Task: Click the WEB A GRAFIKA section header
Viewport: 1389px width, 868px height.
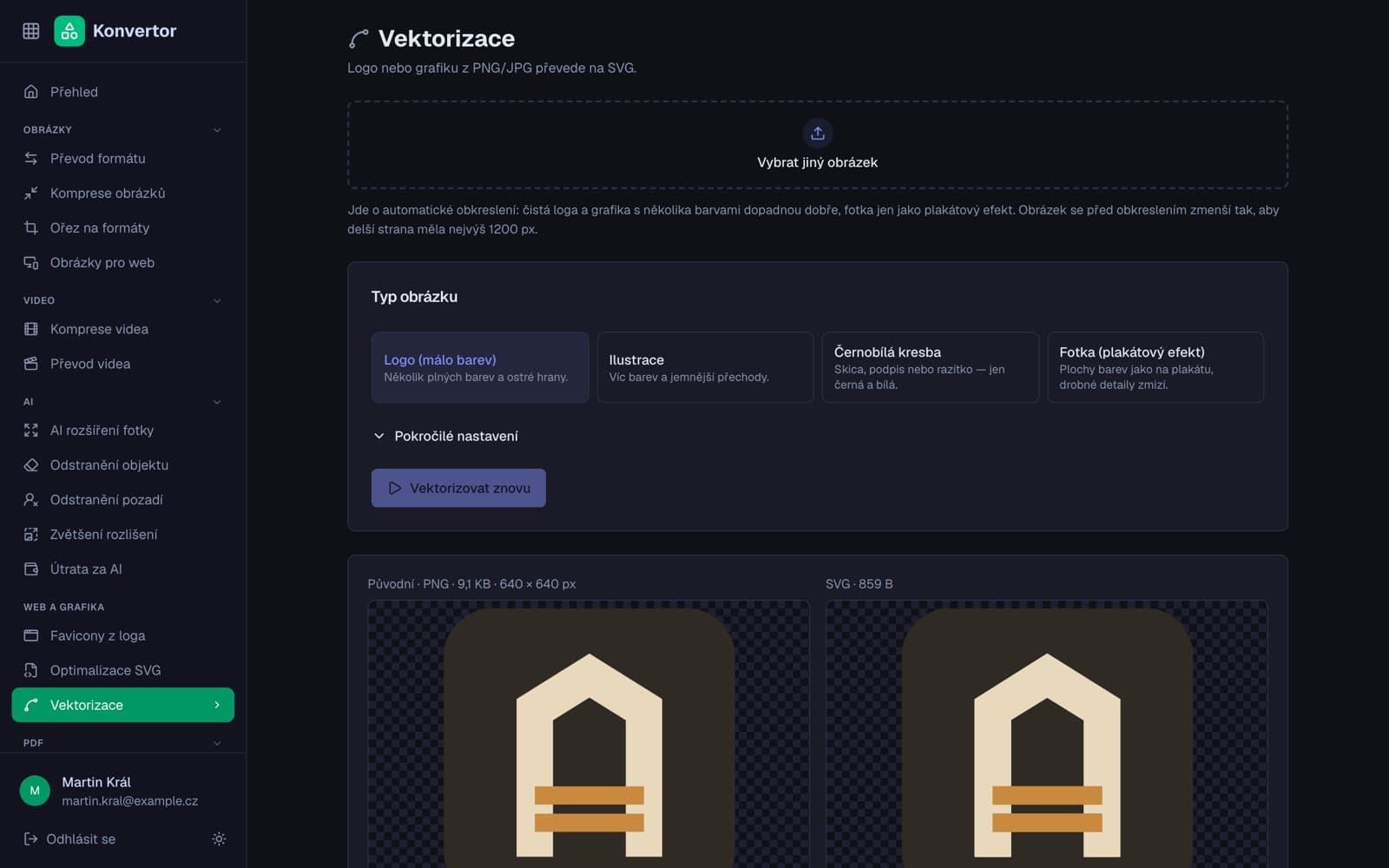Action: (x=63, y=607)
